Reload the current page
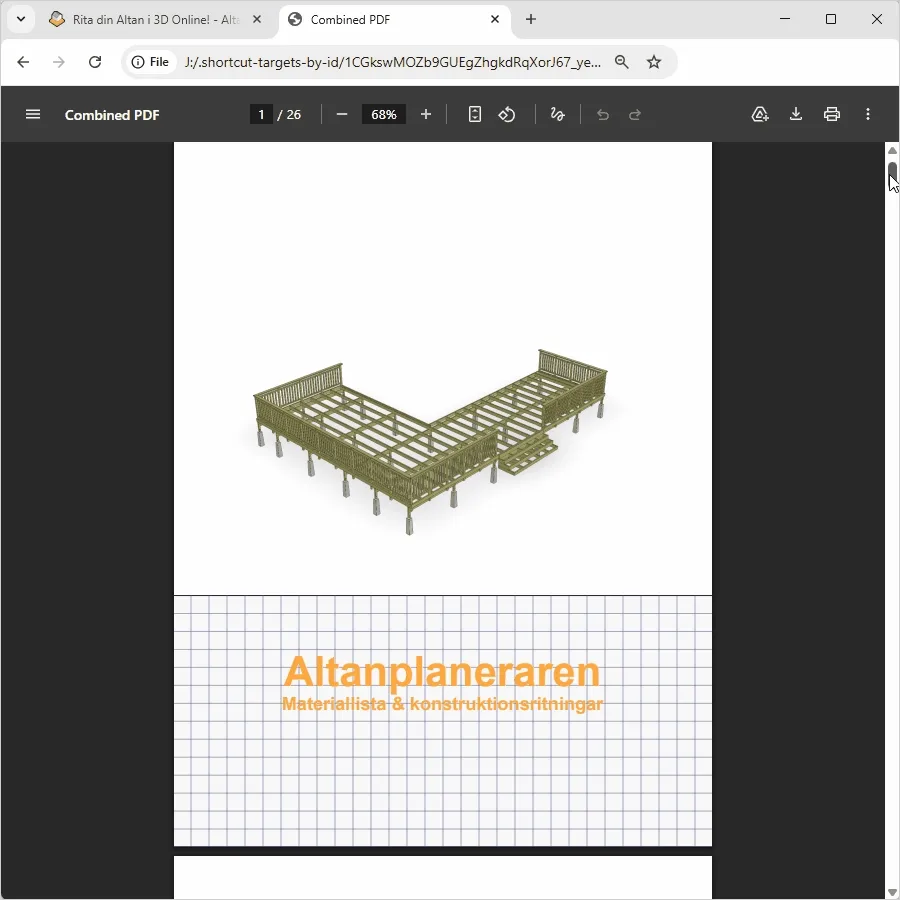Viewport: 900px width, 900px height. tap(95, 62)
